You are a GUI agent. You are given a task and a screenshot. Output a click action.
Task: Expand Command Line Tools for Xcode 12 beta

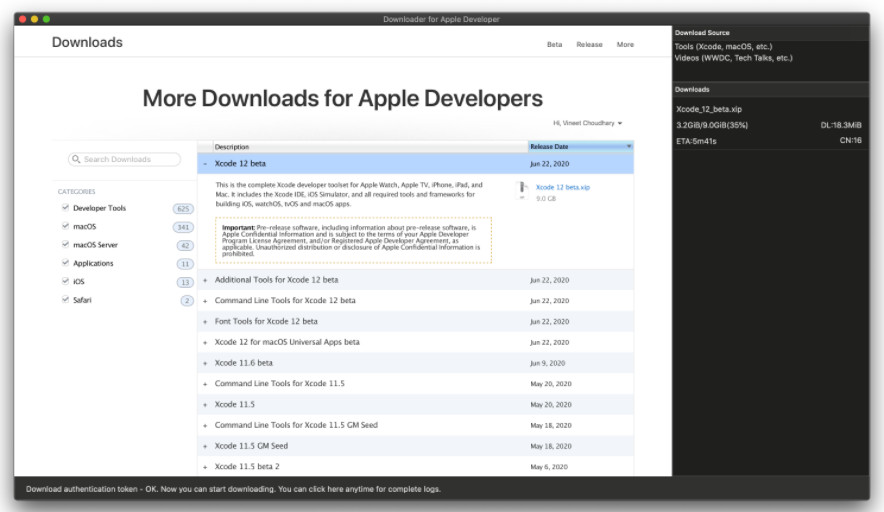click(205, 301)
